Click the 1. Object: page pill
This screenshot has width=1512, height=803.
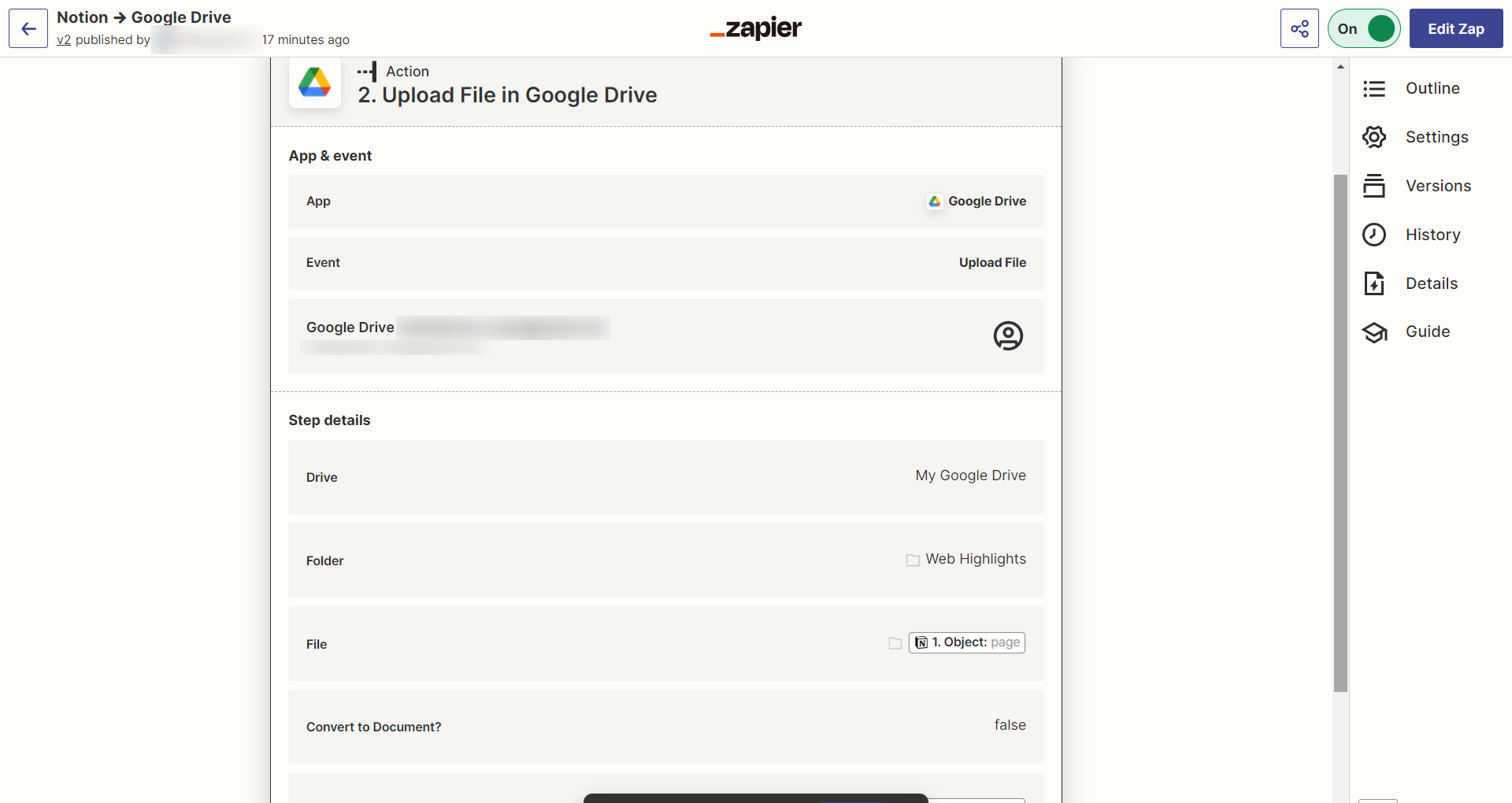coord(967,643)
